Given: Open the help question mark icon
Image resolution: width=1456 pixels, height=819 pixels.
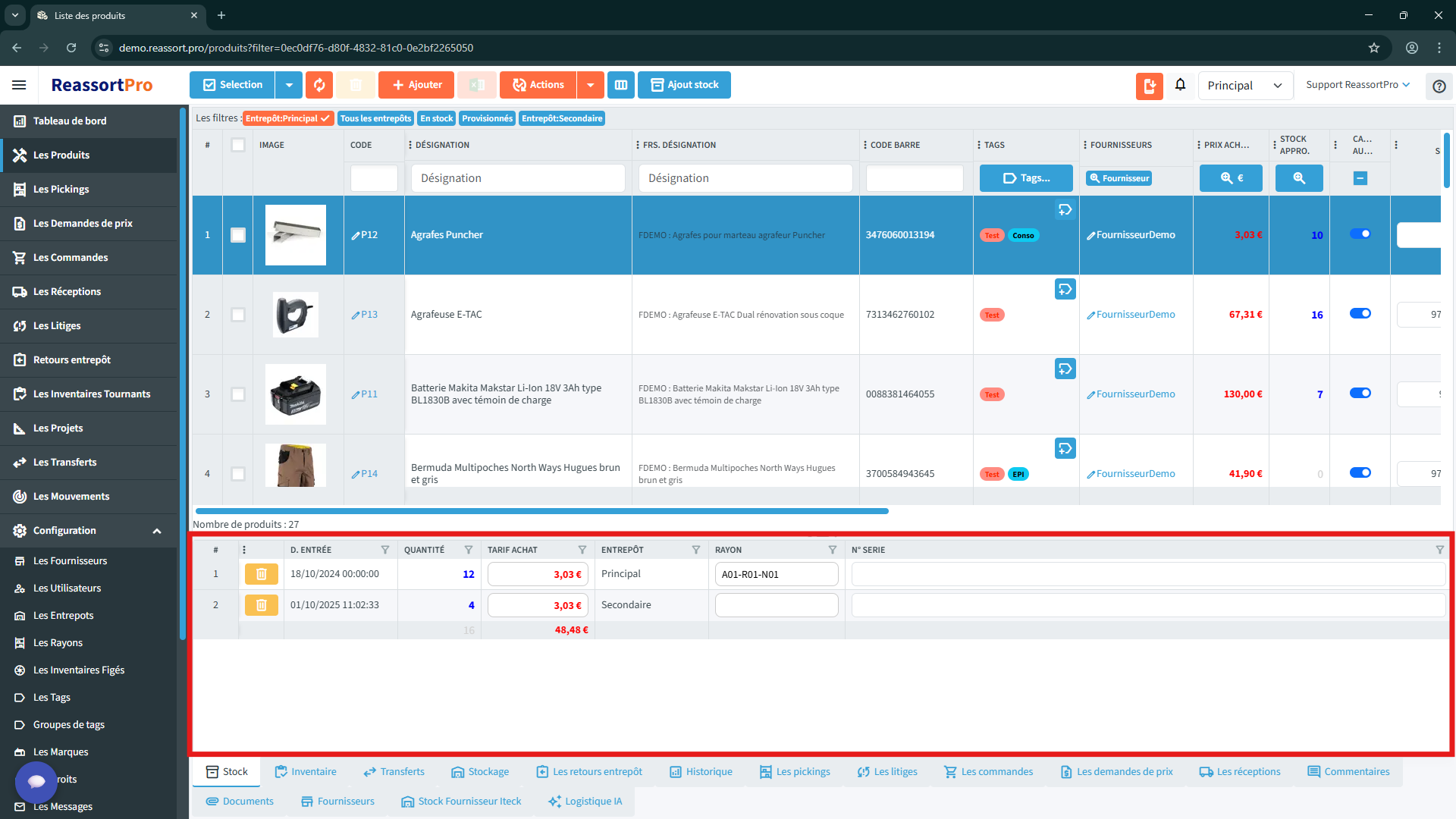Looking at the screenshot, I should (1439, 86).
